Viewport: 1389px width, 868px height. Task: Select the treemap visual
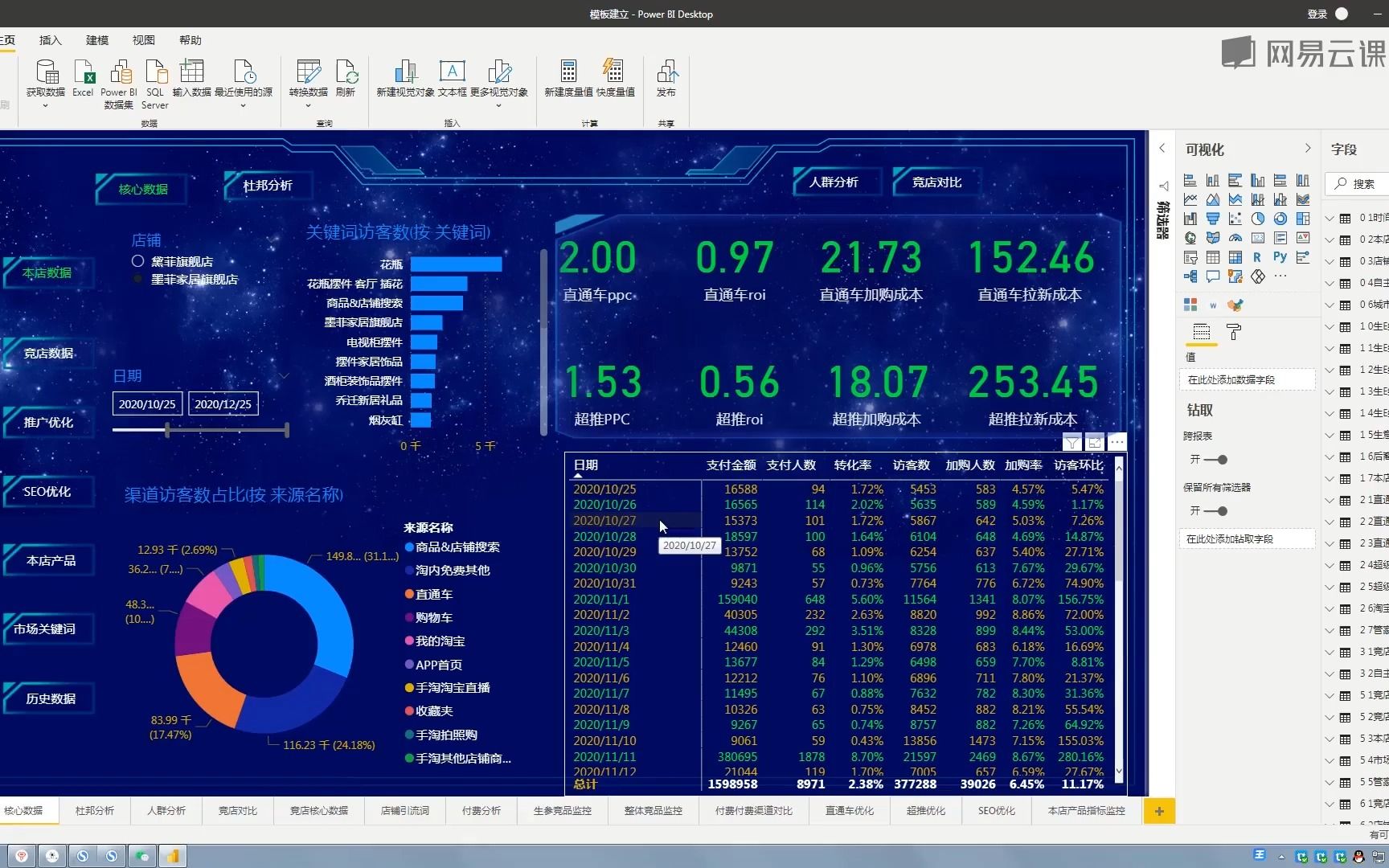(x=1303, y=219)
